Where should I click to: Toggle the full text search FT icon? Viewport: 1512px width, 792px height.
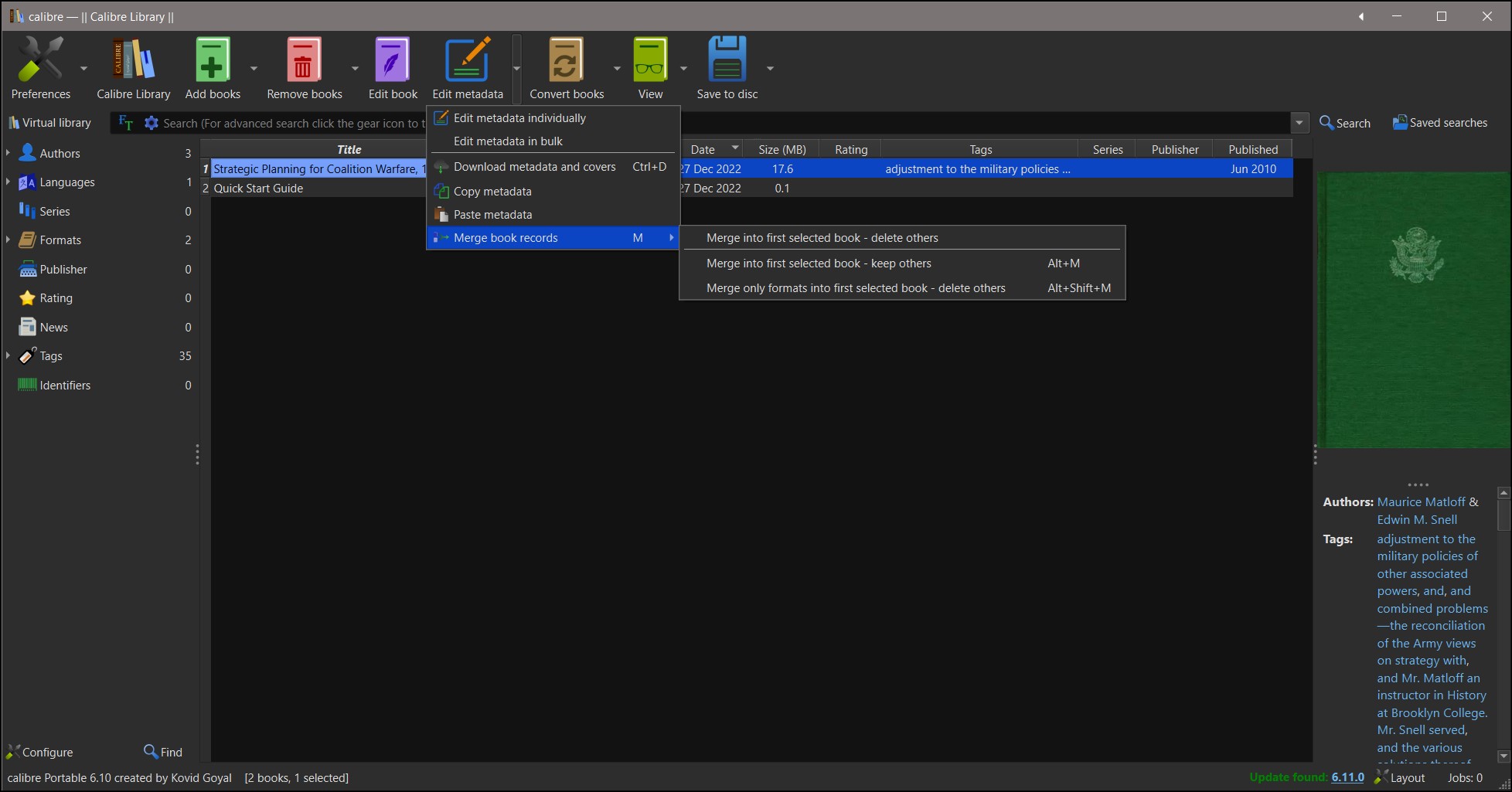coord(125,123)
